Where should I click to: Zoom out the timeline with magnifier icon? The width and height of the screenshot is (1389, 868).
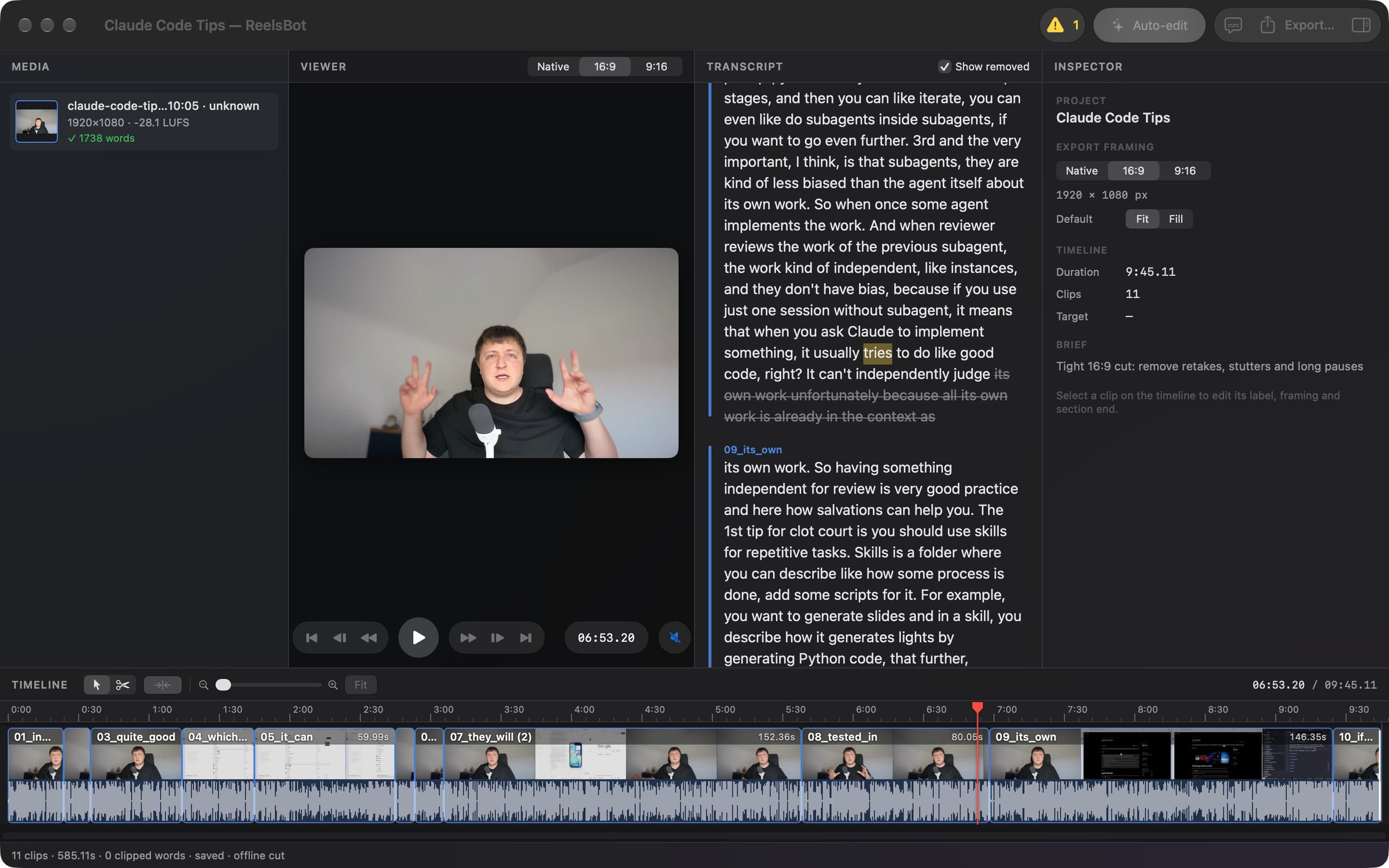(x=204, y=685)
